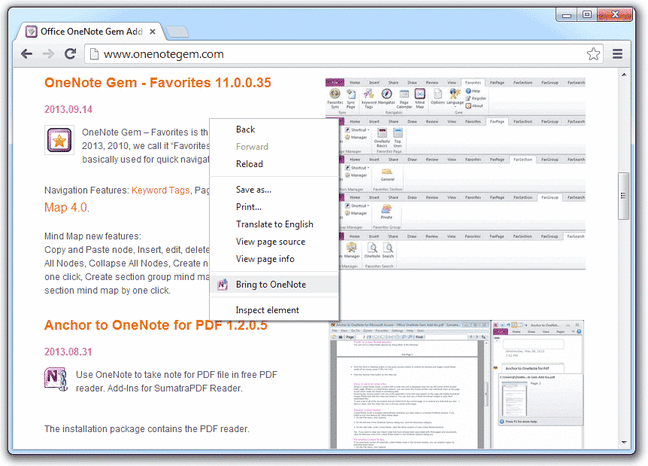Click the text Mind Map new features:
The height and width of the screenshot is (466, 648).
[x=93, y=236]
